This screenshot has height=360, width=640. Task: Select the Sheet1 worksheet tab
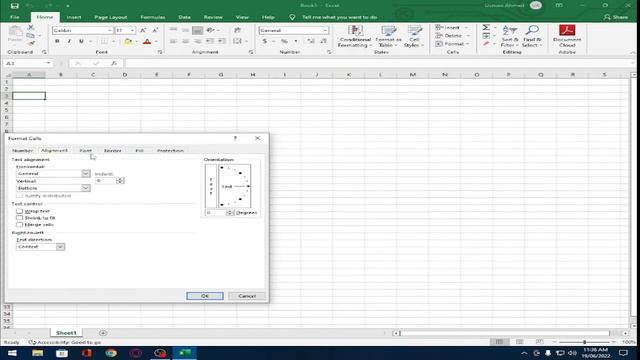(66, 333)
